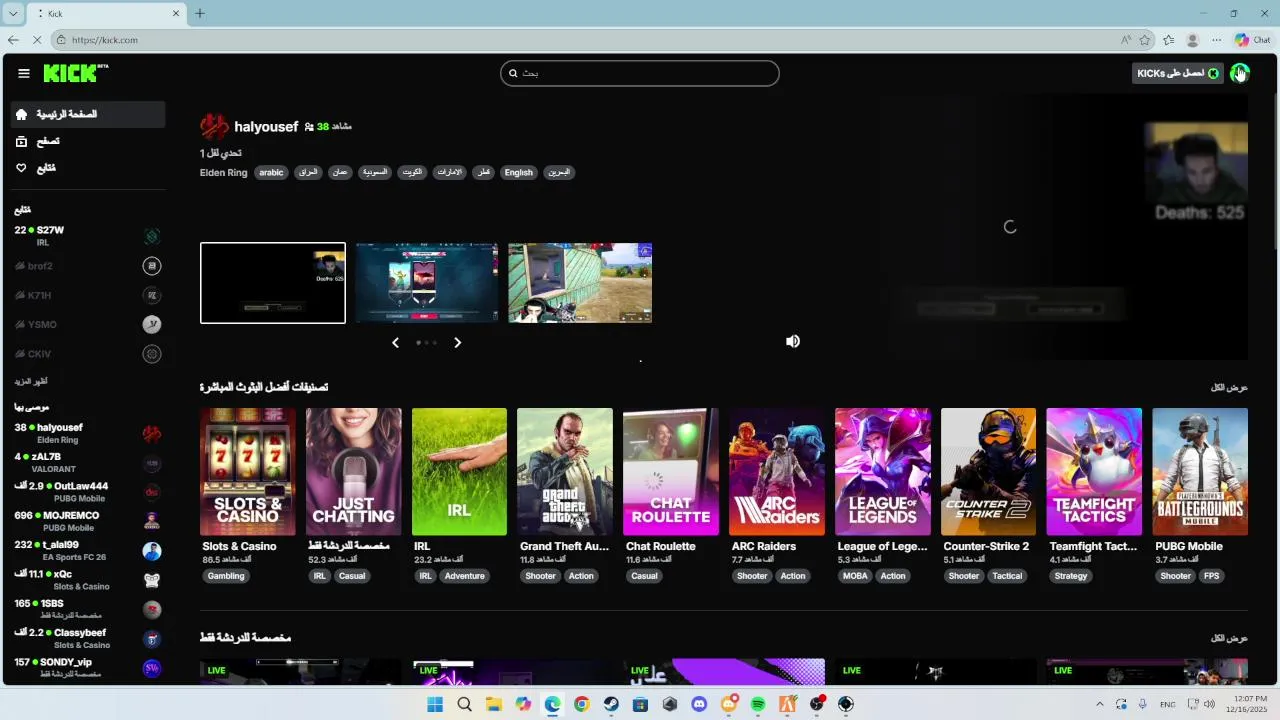Click the following heart icon
The image size is (1280, 720).
click(21, 168)
